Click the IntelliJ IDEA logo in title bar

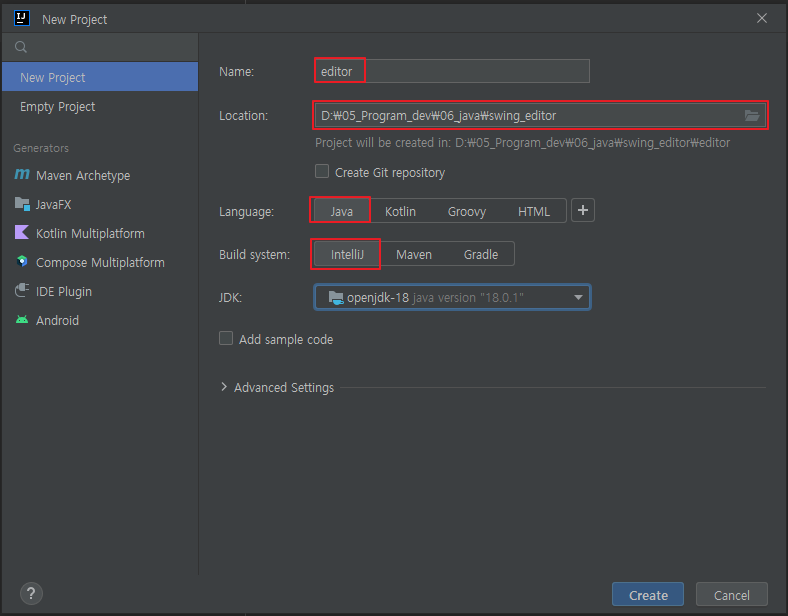click(22, 19)
